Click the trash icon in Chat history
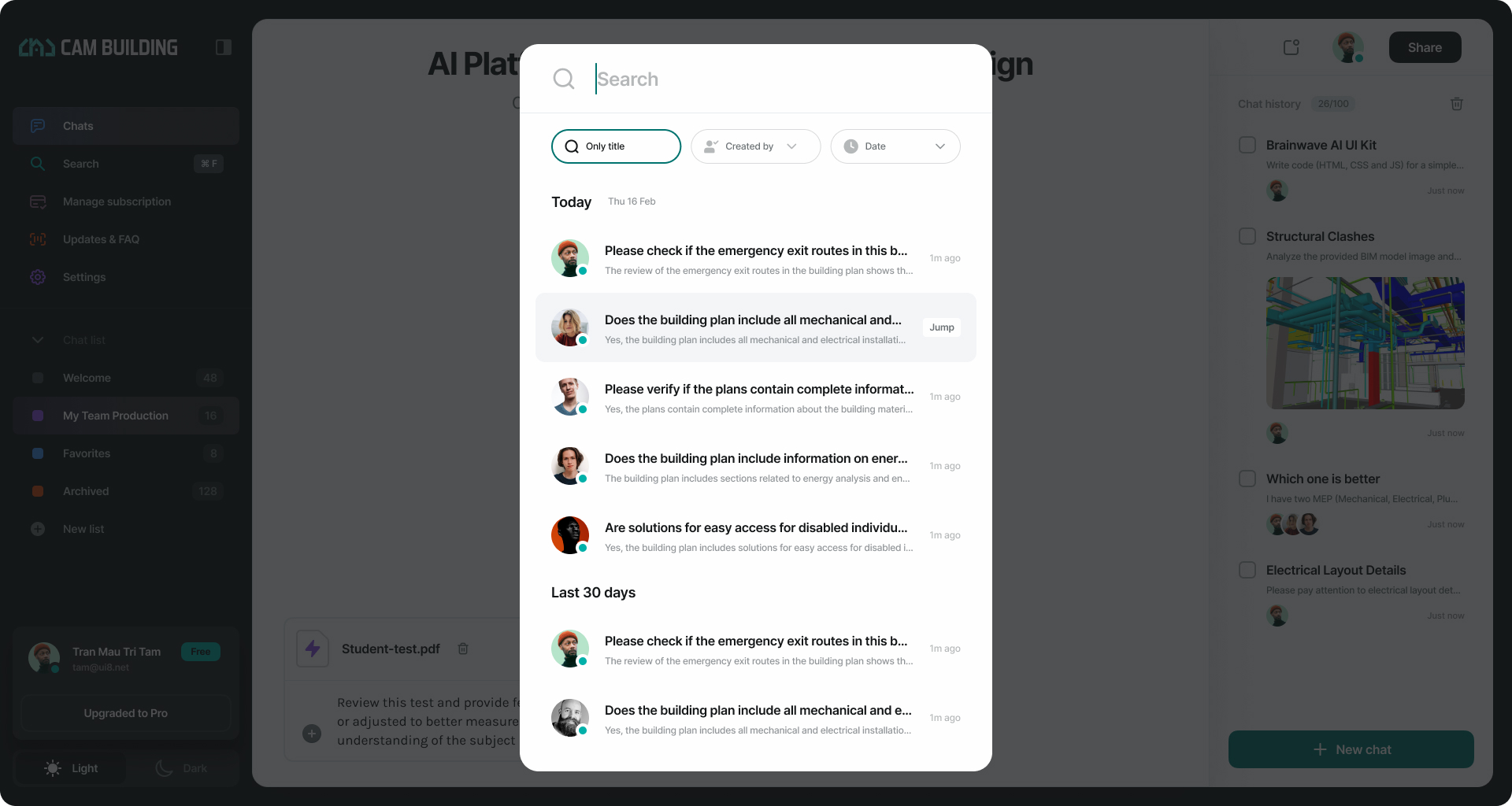The height and width of the screenshot is (806, 1512). click(1456, 104)
